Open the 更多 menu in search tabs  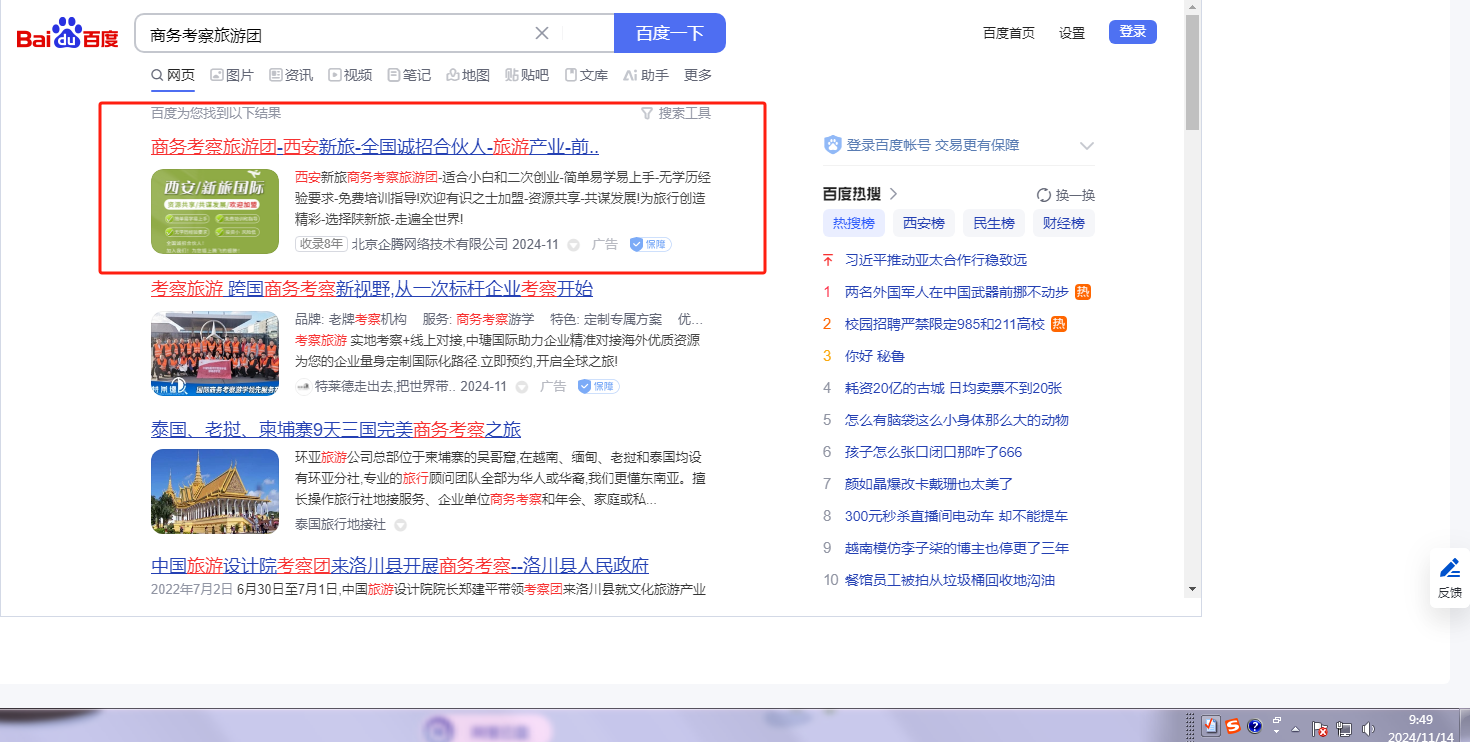pos(698,75)
